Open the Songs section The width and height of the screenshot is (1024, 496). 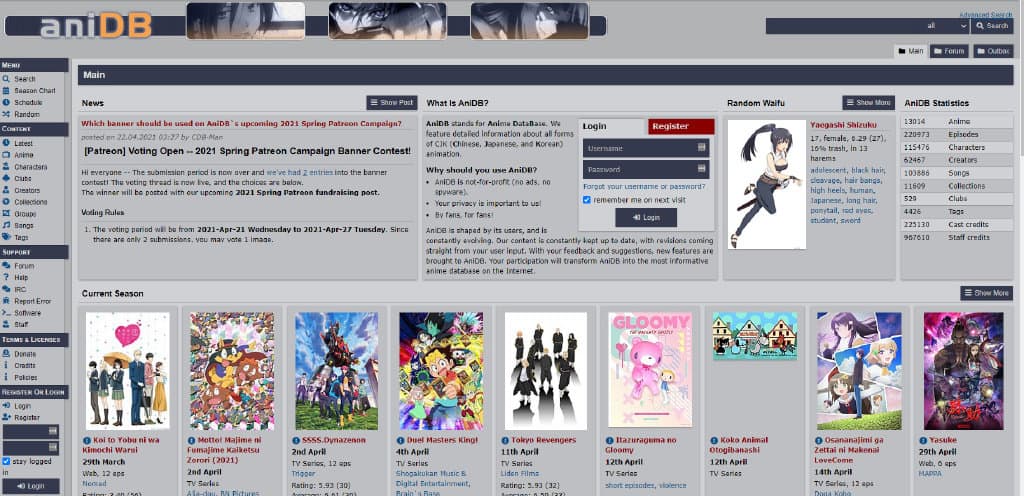(x=24, y=226)
